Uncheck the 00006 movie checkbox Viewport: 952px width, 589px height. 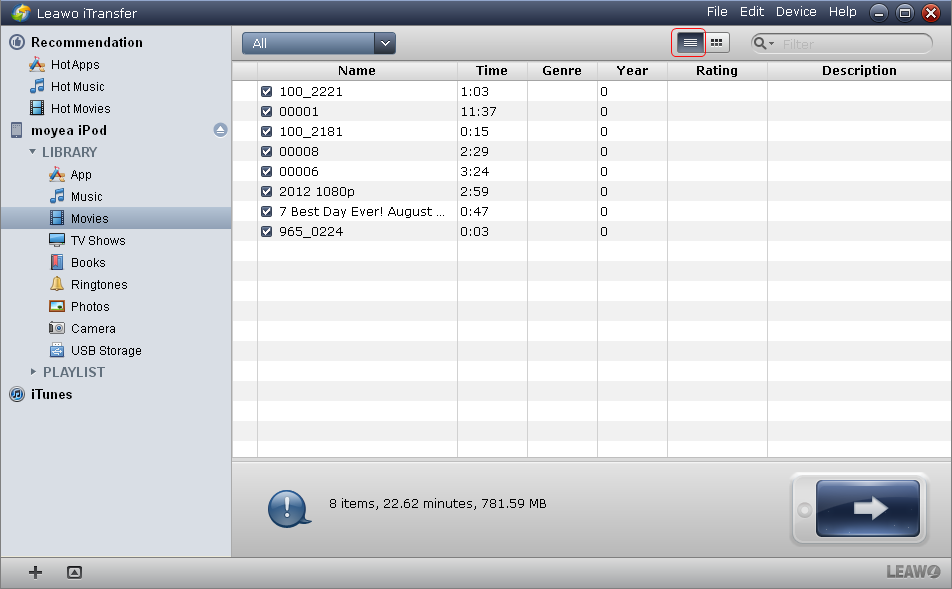coord(267,171)
